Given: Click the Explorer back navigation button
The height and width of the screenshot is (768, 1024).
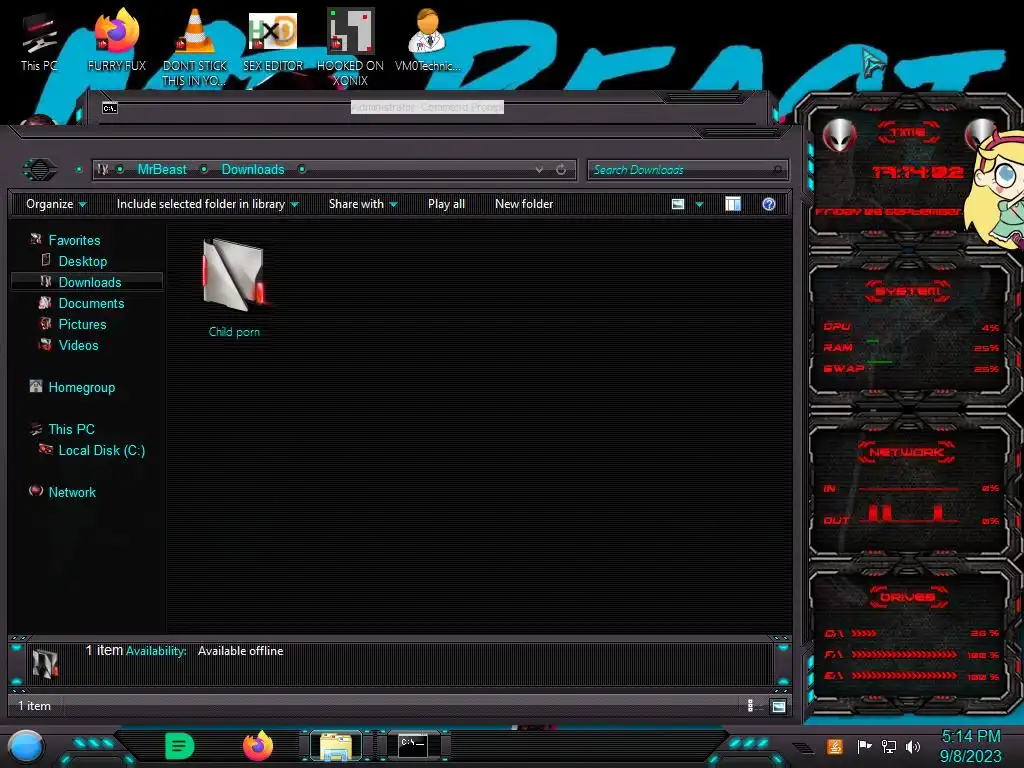Looking at the screenshot, I should tap(40, 170).
